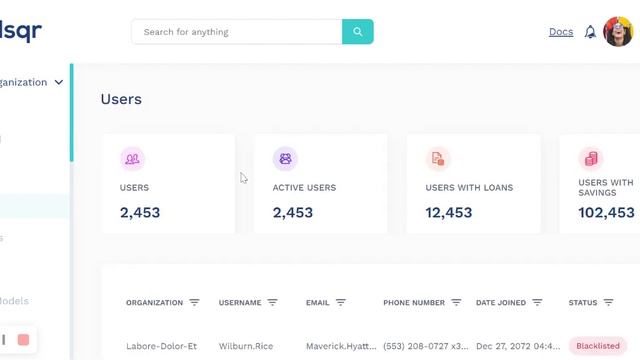Open the Docs link
Image resolution: width=640 pixels, height=360 pixels.
561,32
